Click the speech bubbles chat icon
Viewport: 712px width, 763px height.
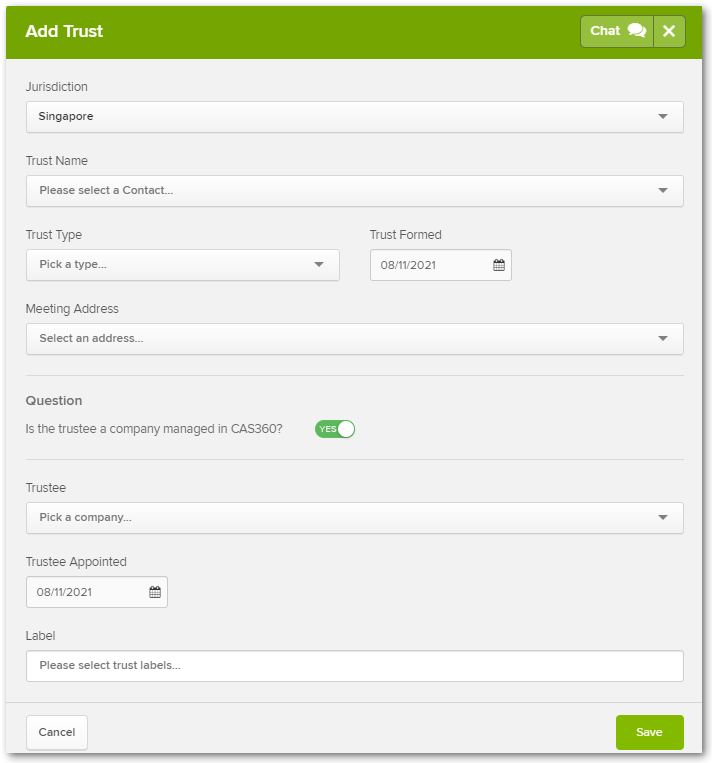coord(637,31)
